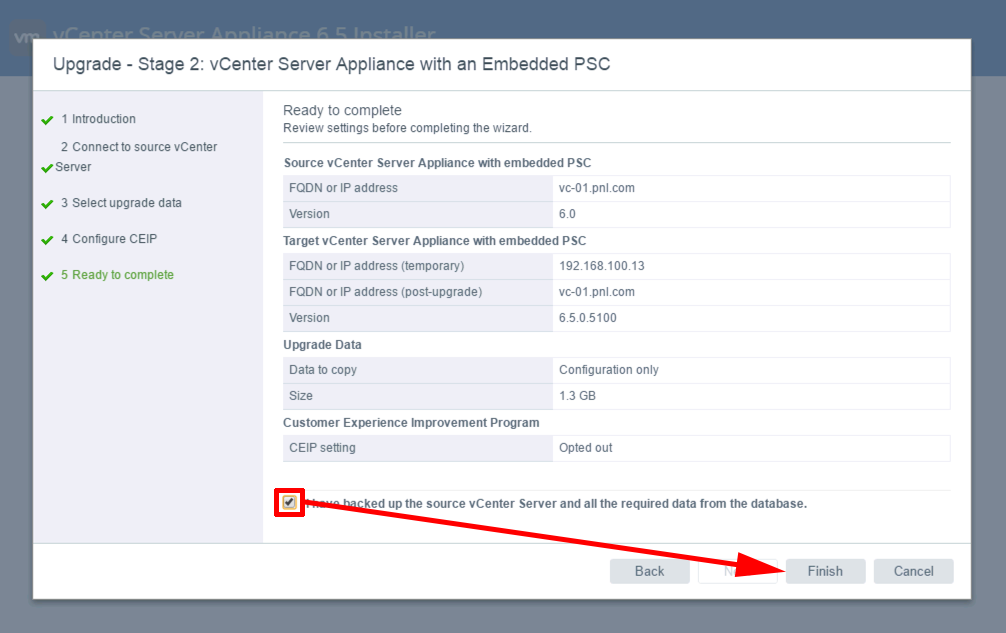Open step 4 Configure CEIP
The image size is (1006, 633).
pos(109,239)
